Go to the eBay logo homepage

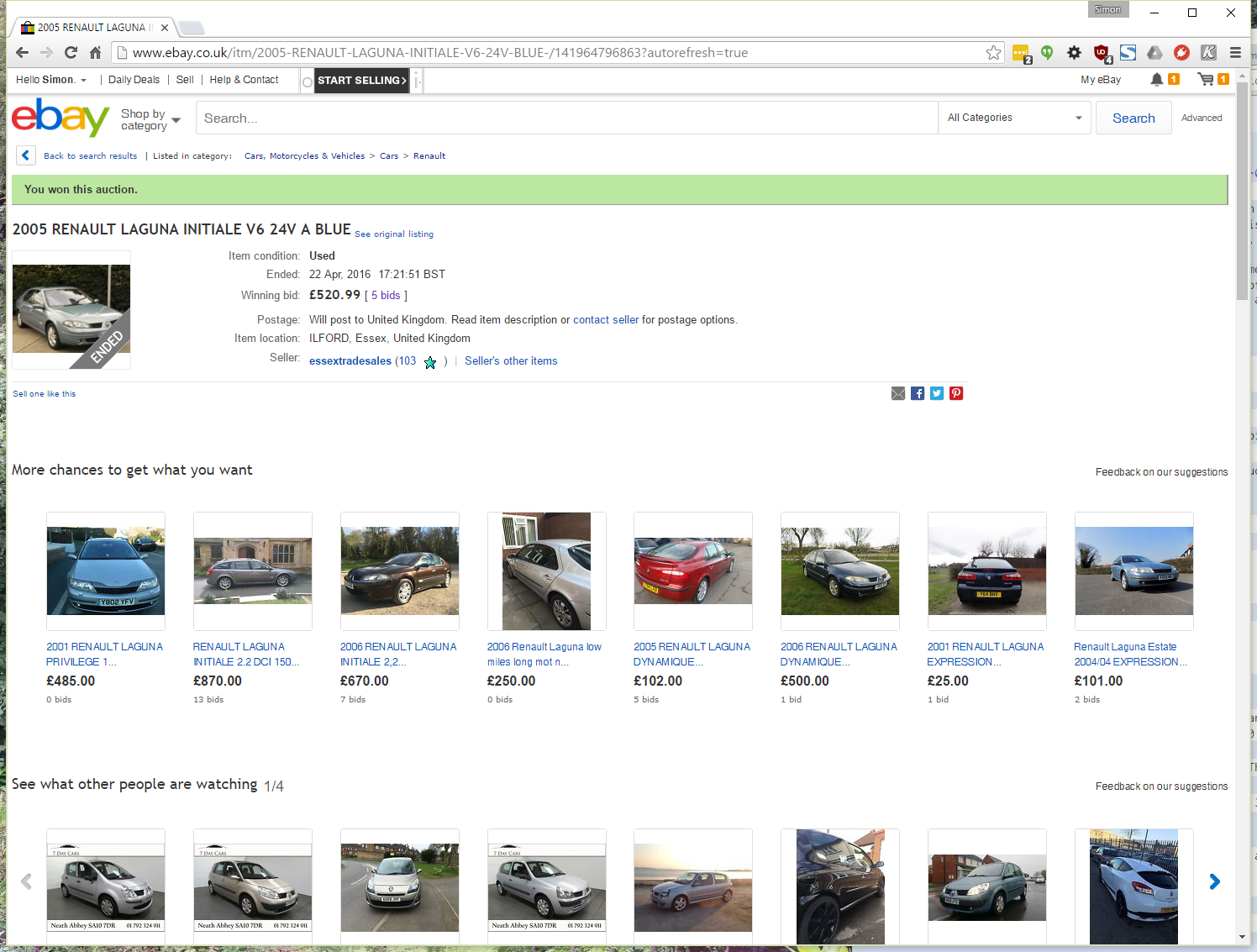click(x=60, y=117)
